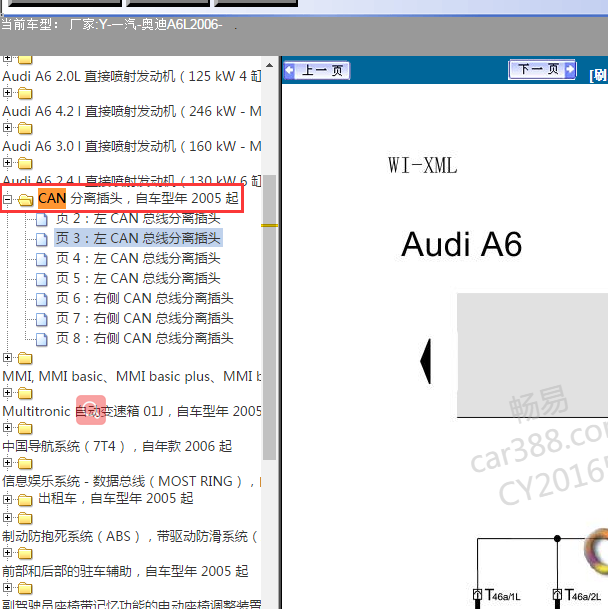This screenshot has height=609, width=608.
Task: Select Audi A6 3.0 l 直接喷射发动机 entry
Action: pos(131,146)
